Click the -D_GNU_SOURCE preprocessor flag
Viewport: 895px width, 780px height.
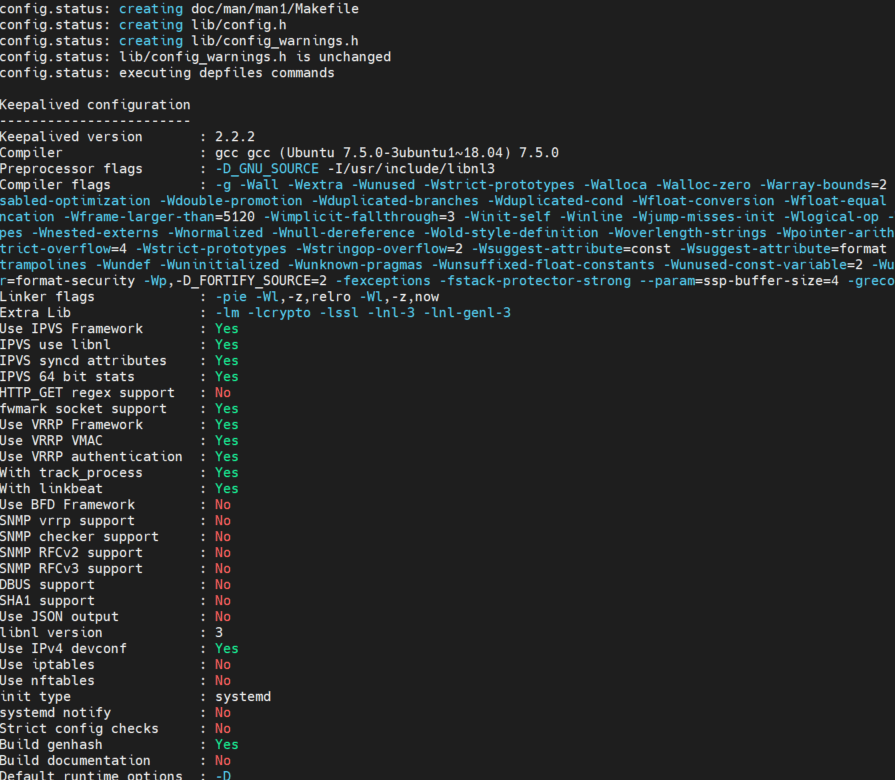click(267, 169)
